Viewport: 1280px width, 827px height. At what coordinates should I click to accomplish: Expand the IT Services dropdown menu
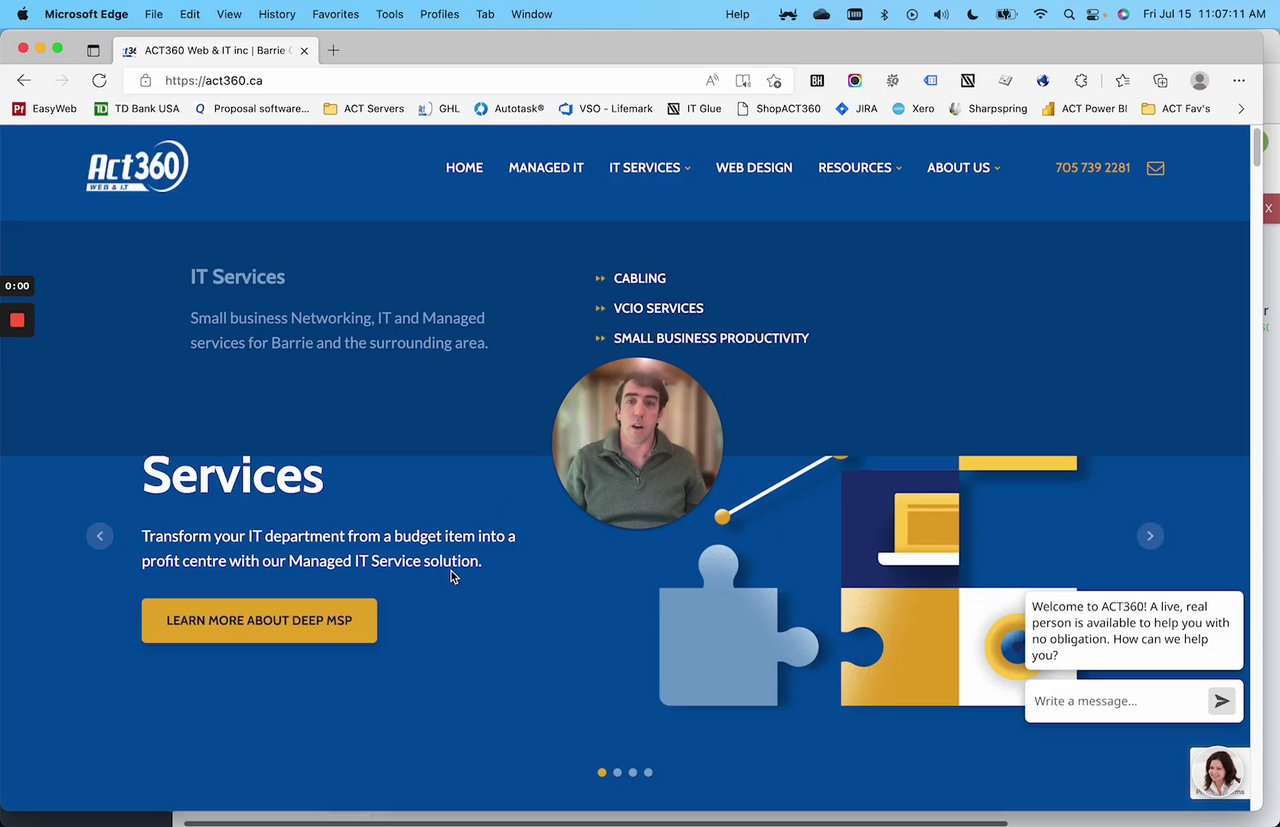pyautogui.click(x=650, y=168)
